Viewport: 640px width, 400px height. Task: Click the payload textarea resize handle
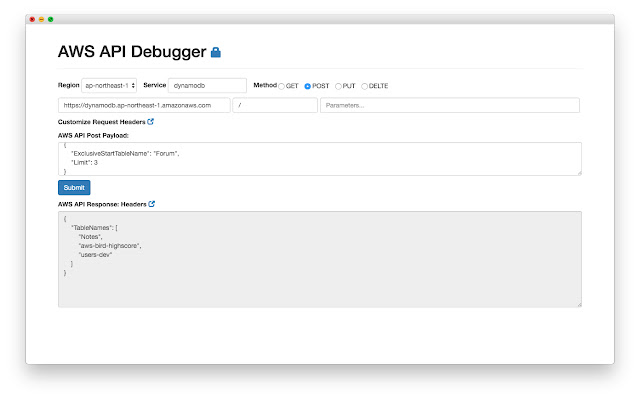[x=579, y=173]
